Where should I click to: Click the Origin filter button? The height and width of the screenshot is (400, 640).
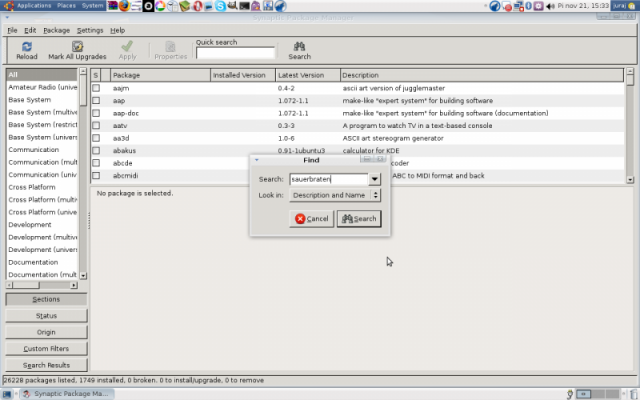(x=46, y=332)
